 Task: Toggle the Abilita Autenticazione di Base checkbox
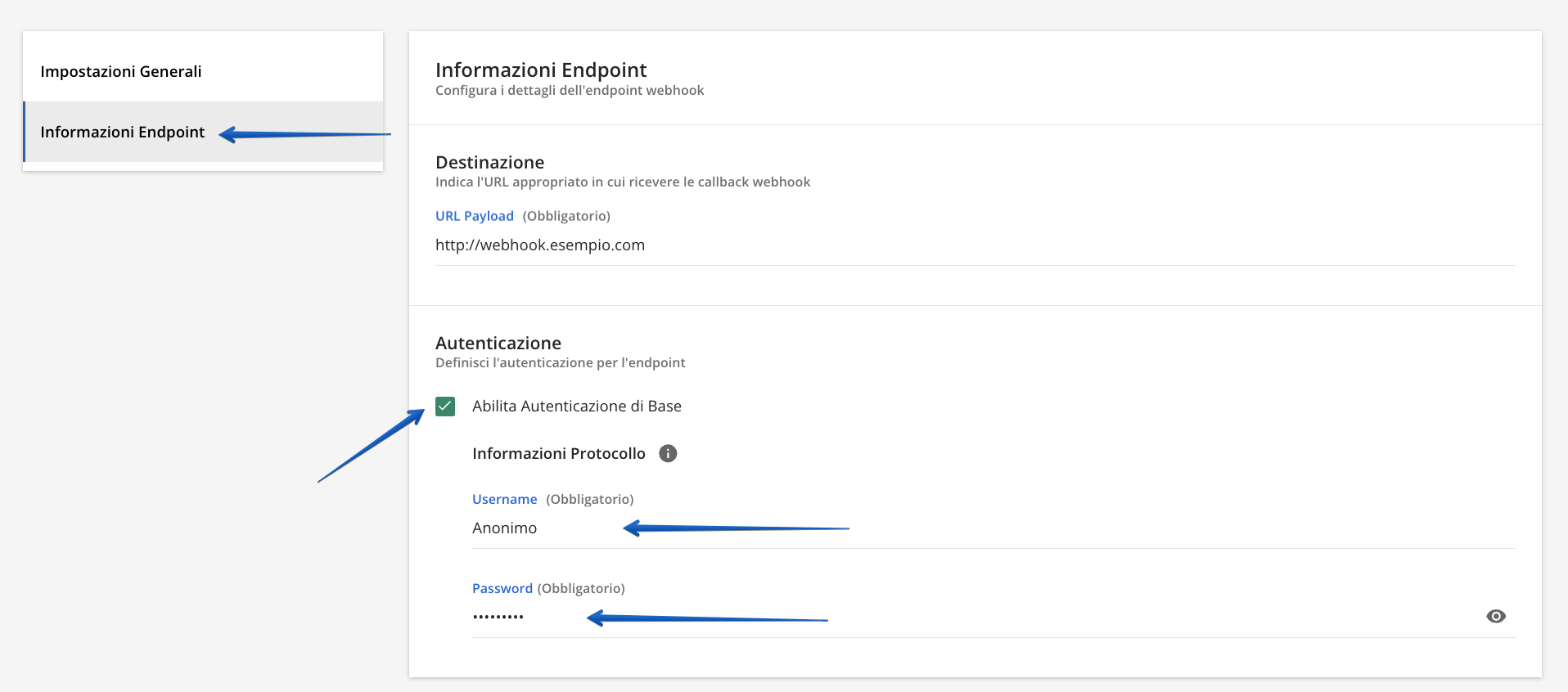coord(445,407)
